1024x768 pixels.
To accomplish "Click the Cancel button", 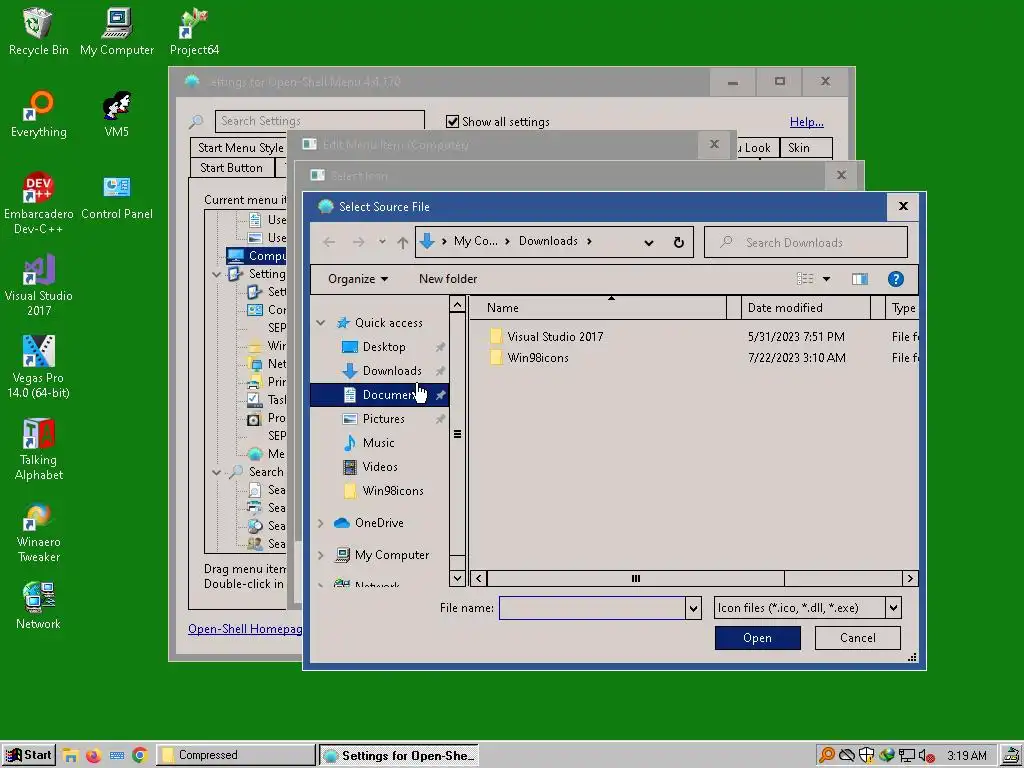I will [857, 638].
